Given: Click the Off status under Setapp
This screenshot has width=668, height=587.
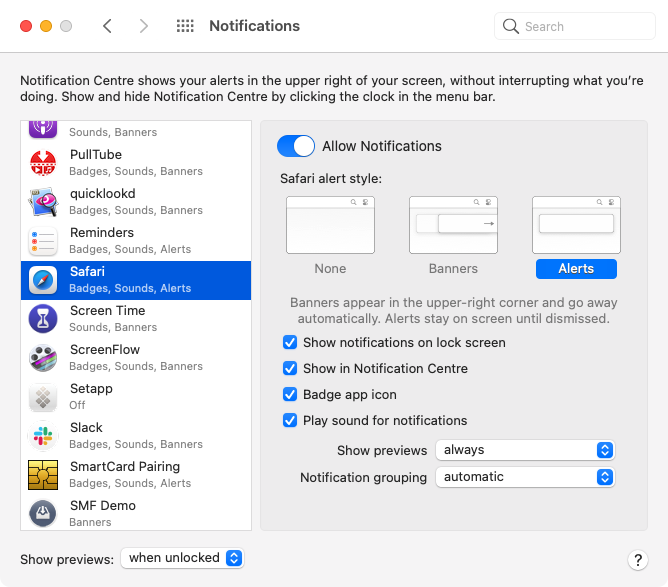Looking at the screenshot, I should coord(77,405).
